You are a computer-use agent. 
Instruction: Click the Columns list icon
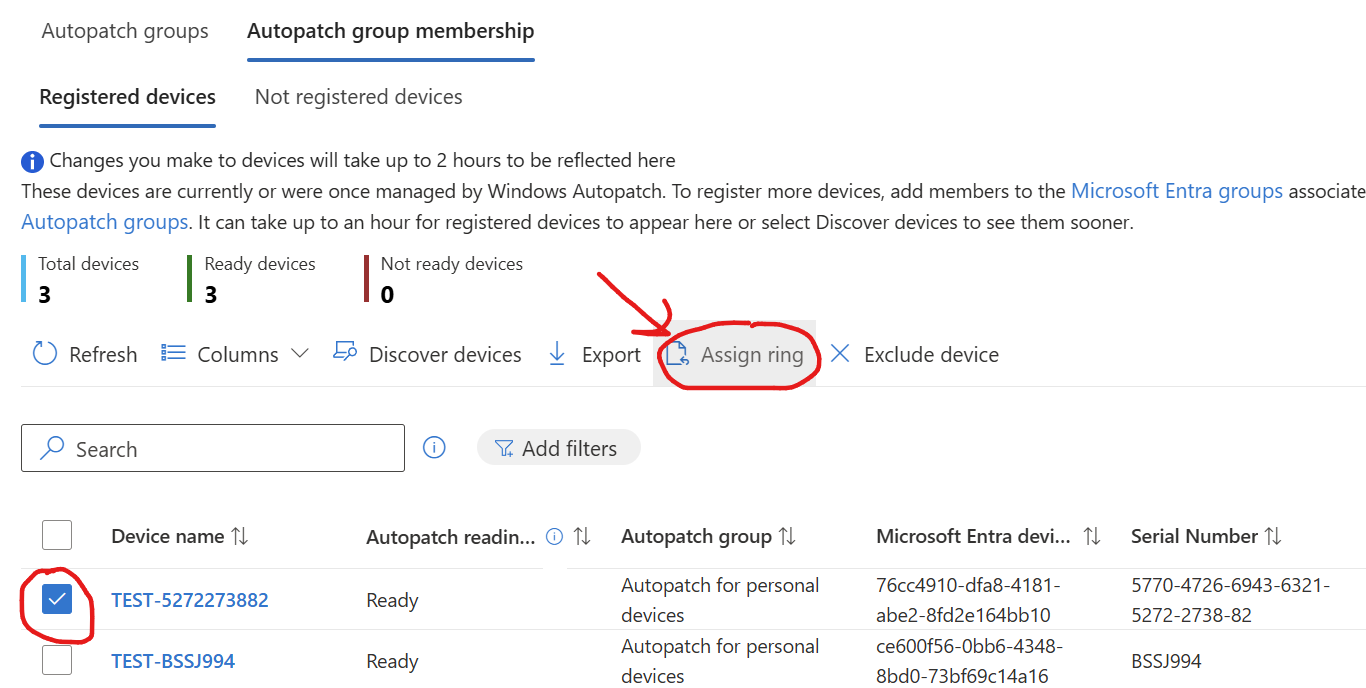click(174, 354)
